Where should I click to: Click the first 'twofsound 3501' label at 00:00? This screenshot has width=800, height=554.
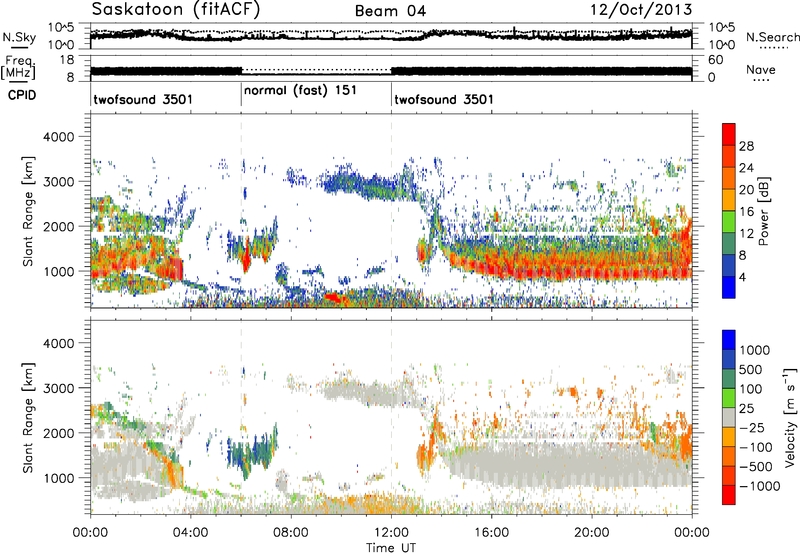[143, 99]
